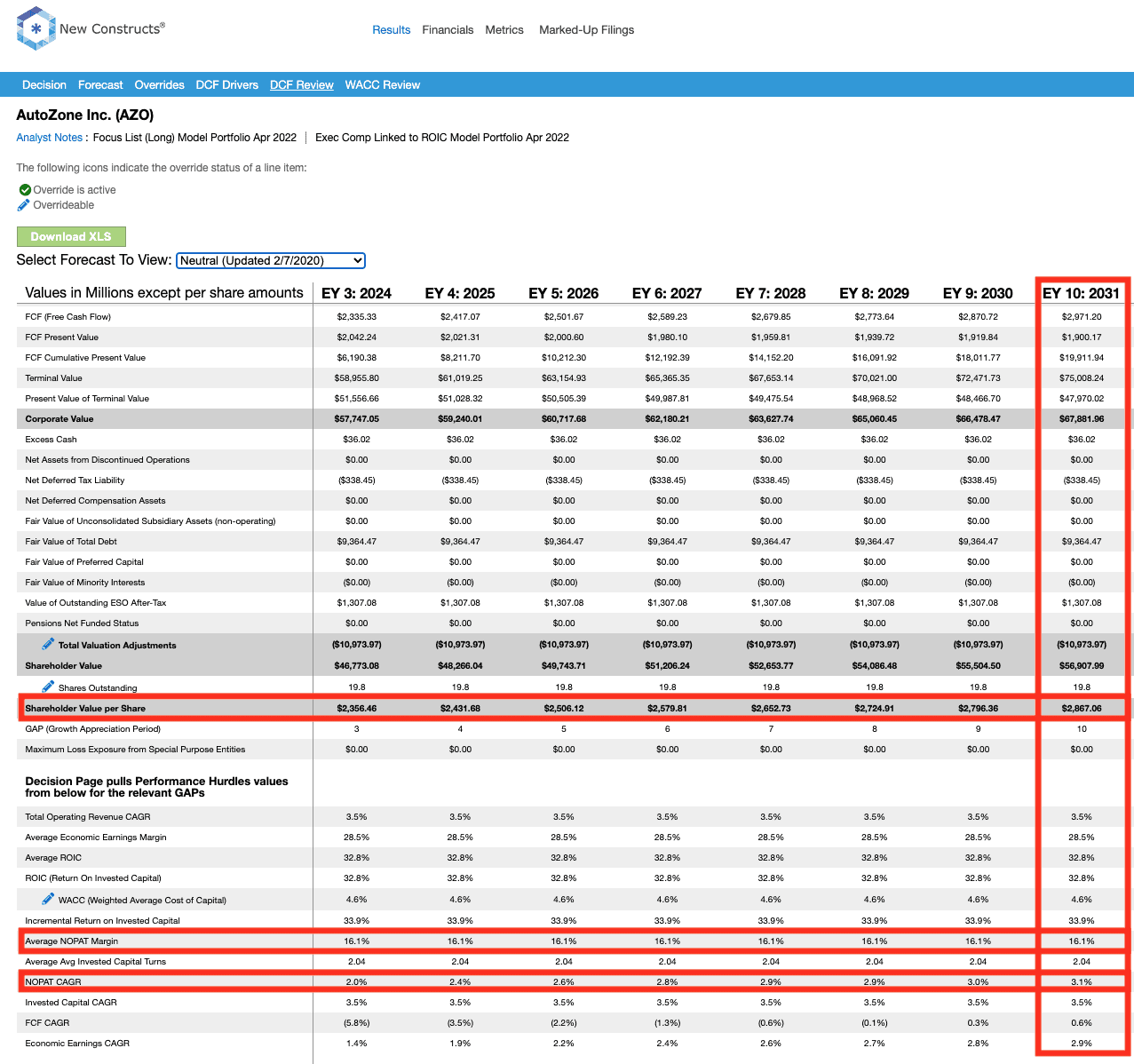Click the Net Deferred Tax Liability row label

point(75,480)
